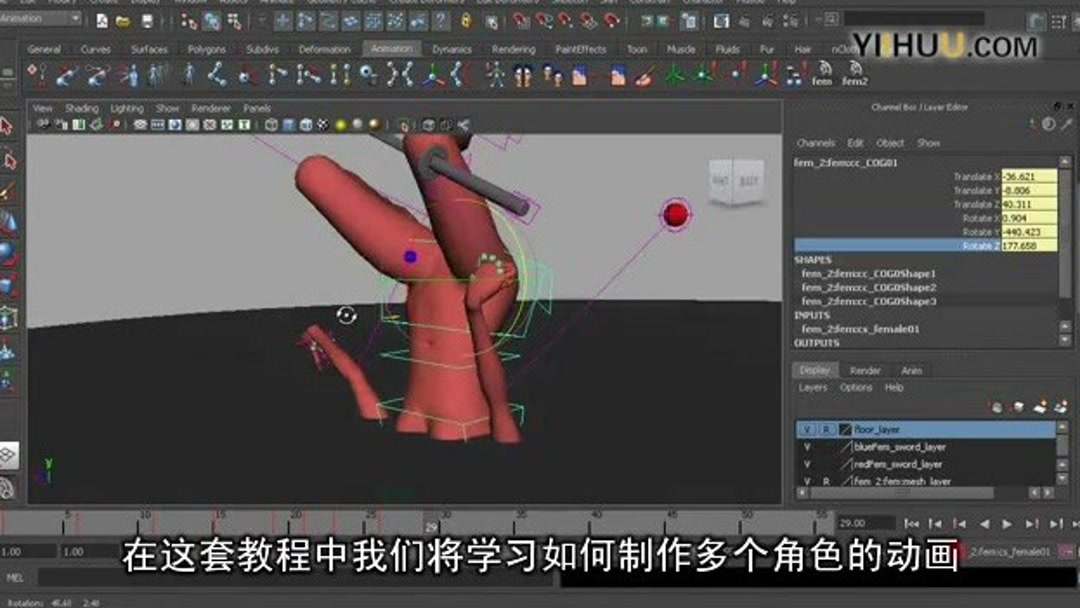
Task: Expand the Layers menu in Layer Editor
Action: [x=810, y=387]
